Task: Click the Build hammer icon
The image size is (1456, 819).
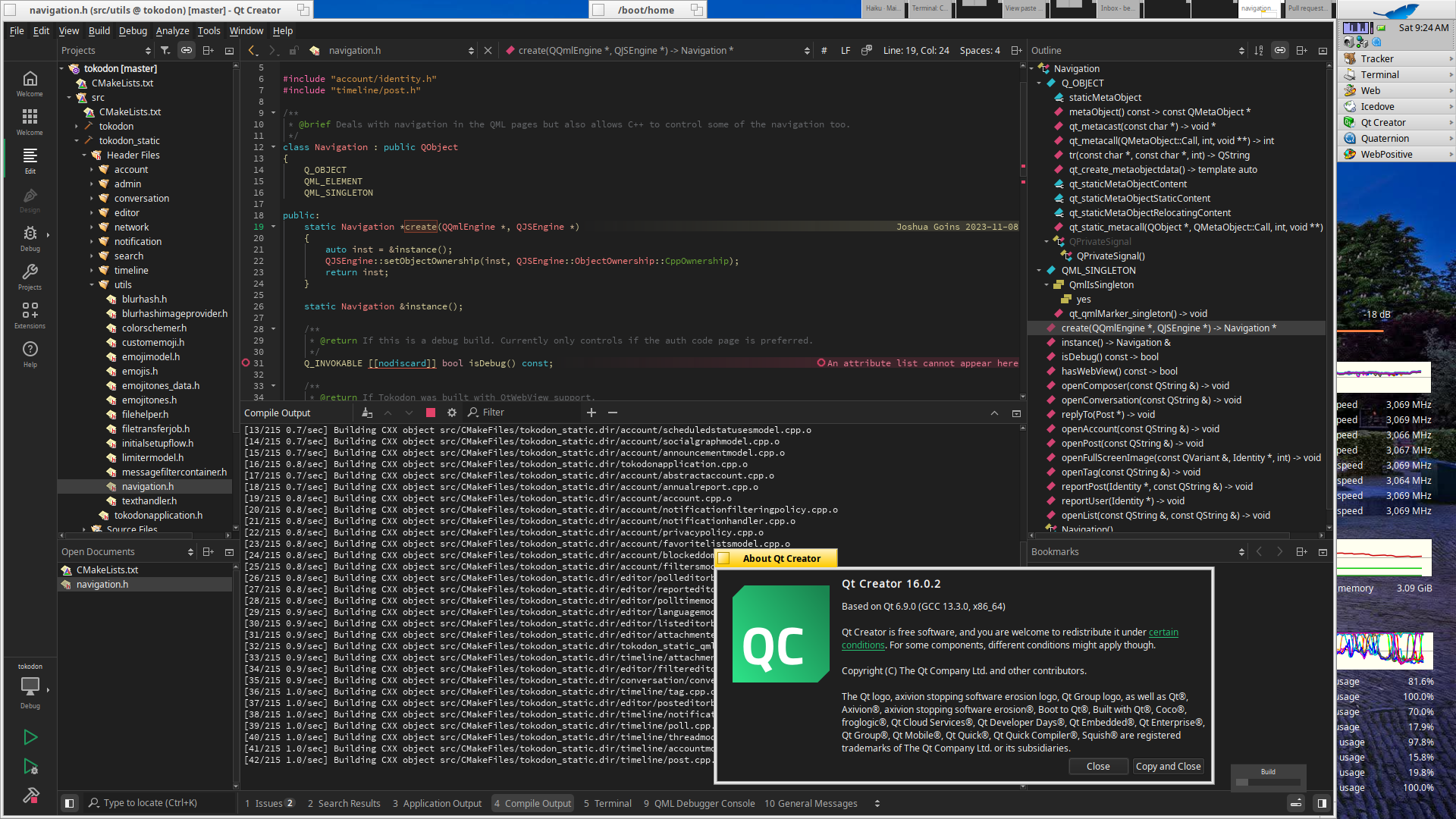Action: 30,795
